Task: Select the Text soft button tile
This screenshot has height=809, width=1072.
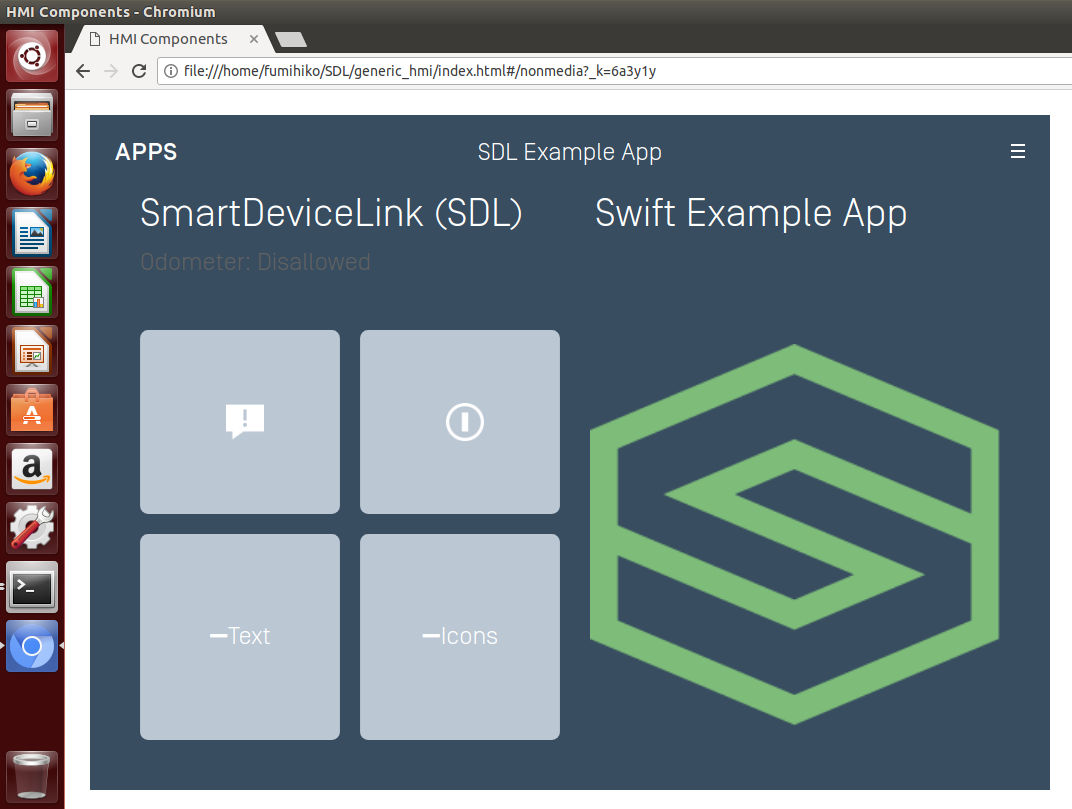Action: tap(240, 637)
